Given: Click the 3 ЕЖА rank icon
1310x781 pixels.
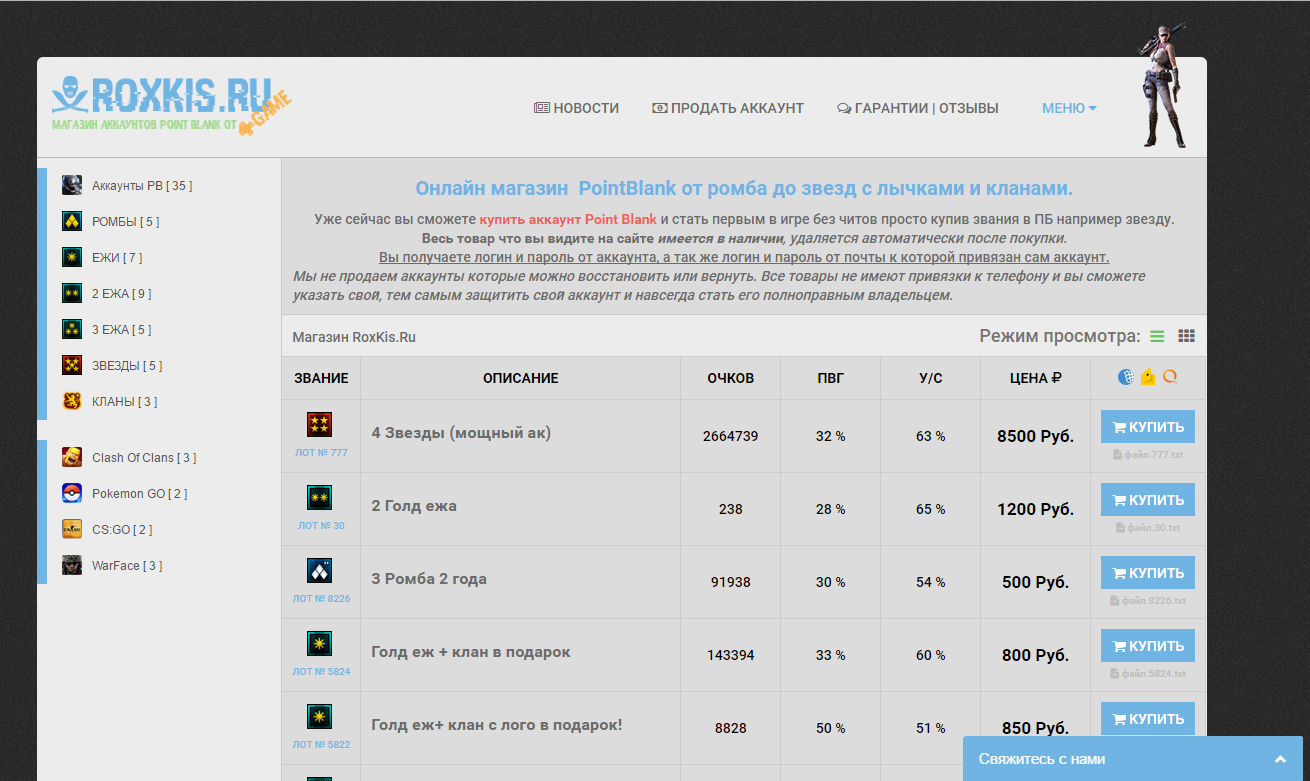Looking at the screenshot, I should click(72, 329).
